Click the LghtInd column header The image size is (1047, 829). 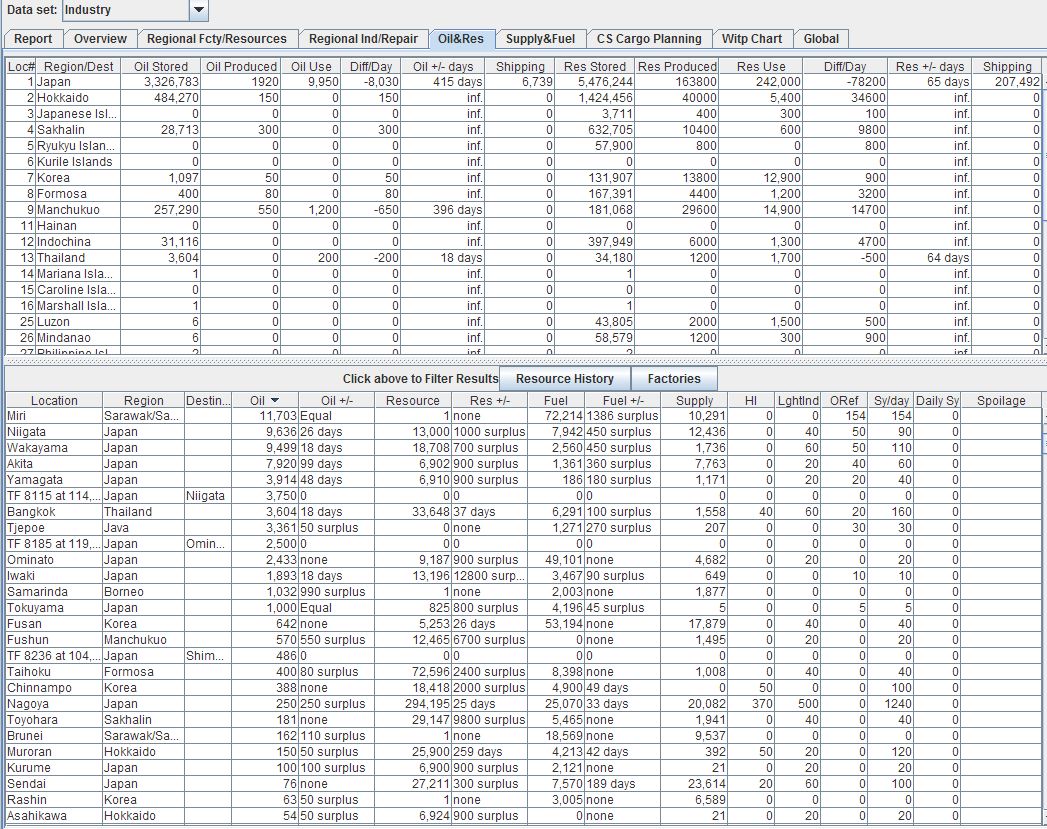tap(798, 400)
